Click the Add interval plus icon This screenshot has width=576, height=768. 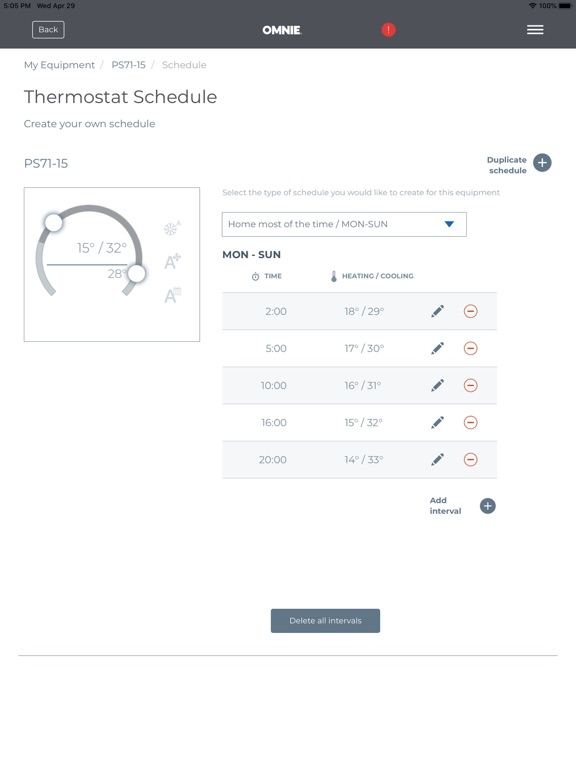(487, 506)
